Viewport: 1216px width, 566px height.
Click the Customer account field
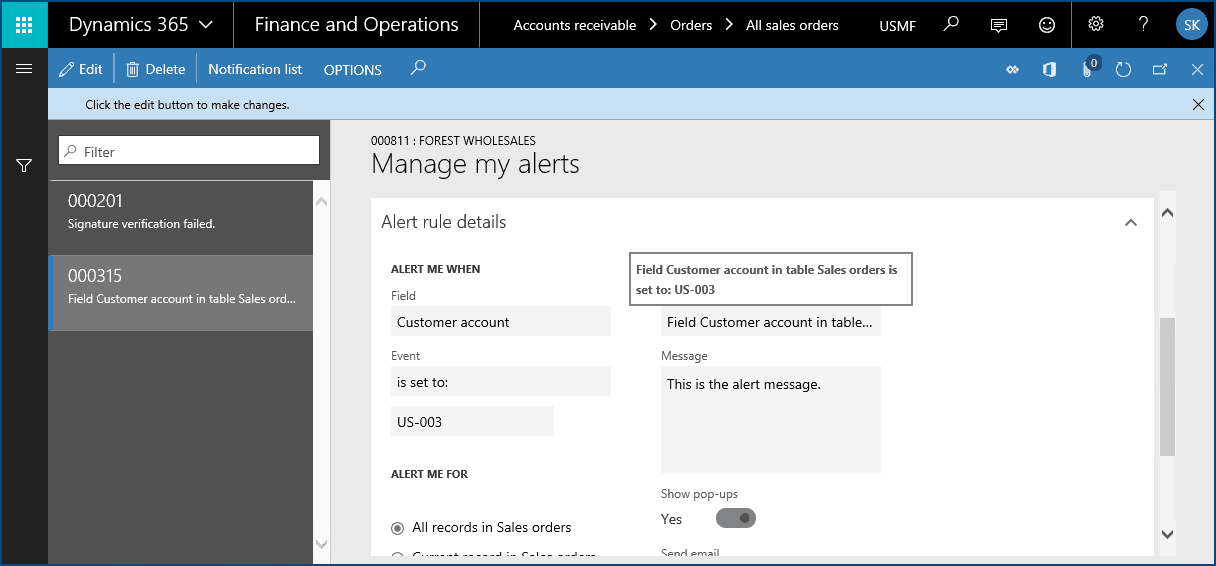500,321
